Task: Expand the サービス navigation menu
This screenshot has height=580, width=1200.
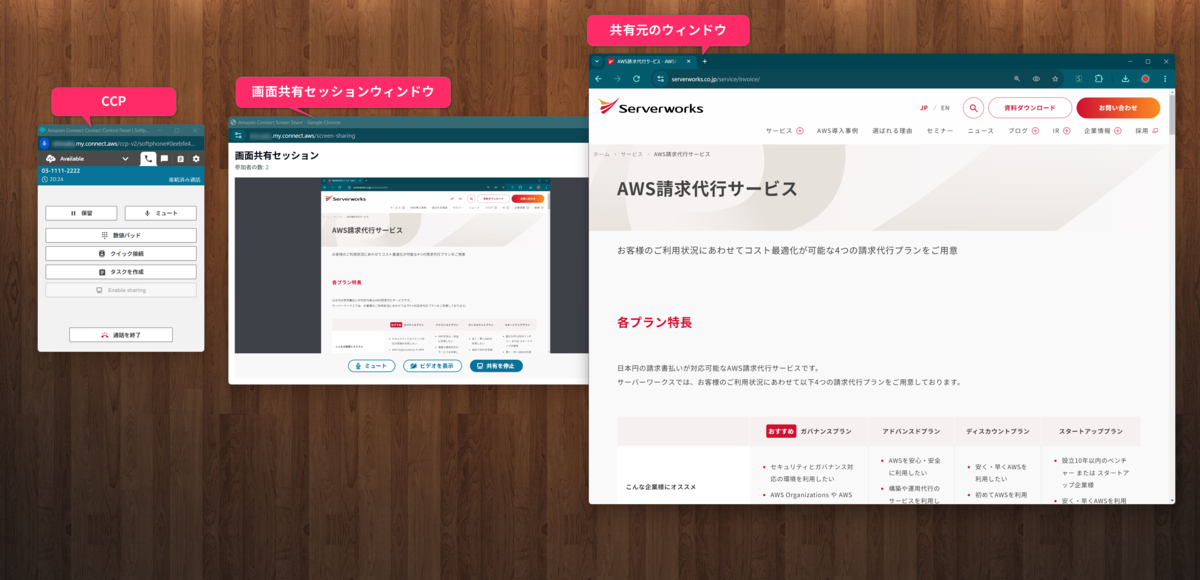Action: tap(784, 131)
